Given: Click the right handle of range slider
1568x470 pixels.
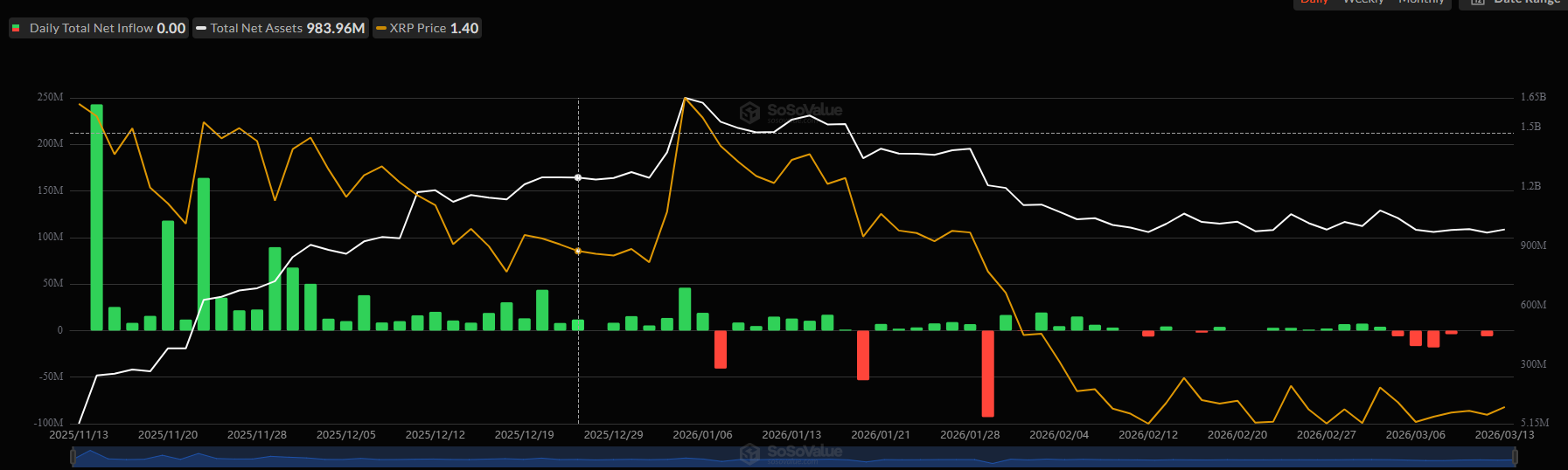Looking at the screenshot, I should click(1514, 456).
